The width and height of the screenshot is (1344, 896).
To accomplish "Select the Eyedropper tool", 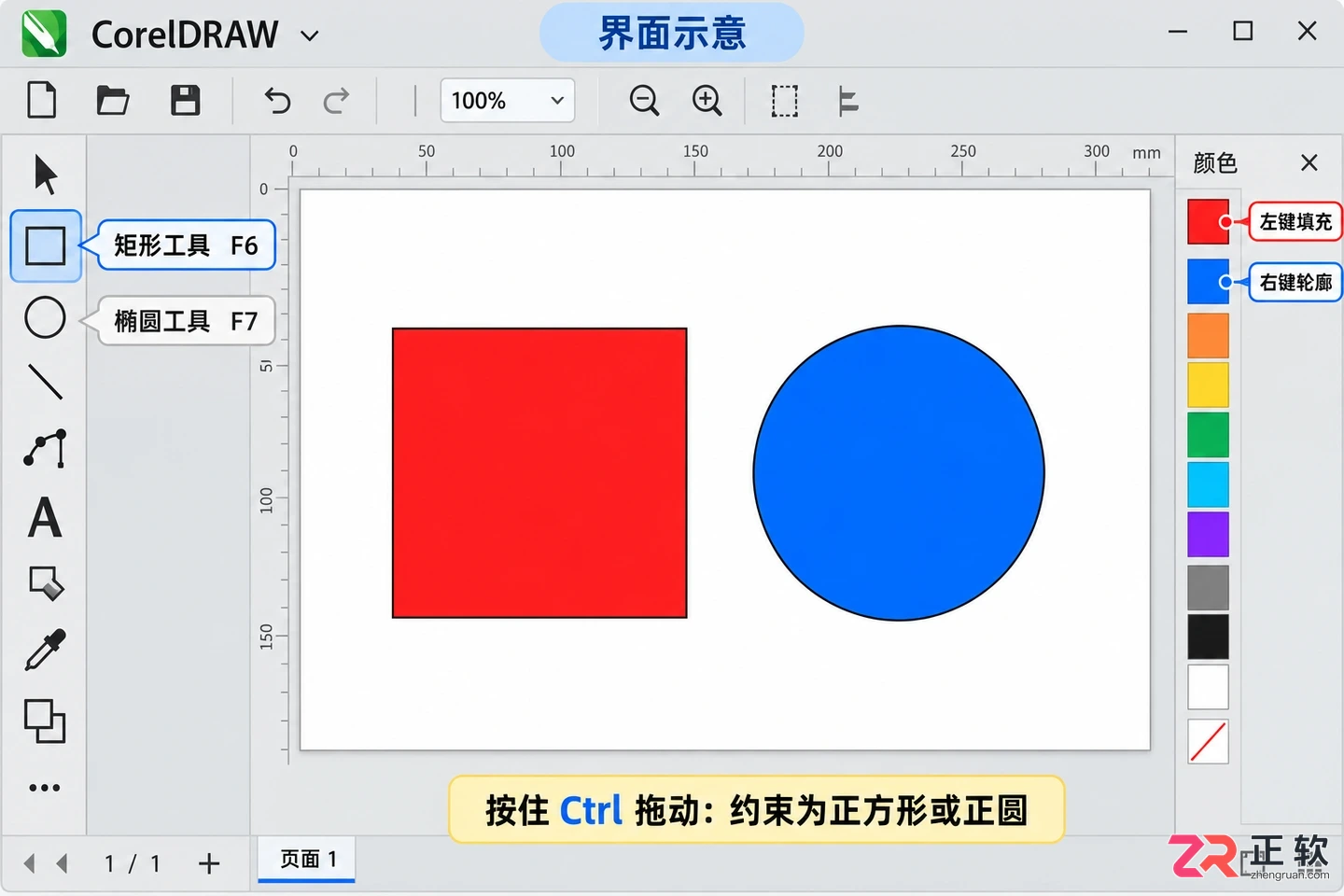I will click(x=45, y=651).
